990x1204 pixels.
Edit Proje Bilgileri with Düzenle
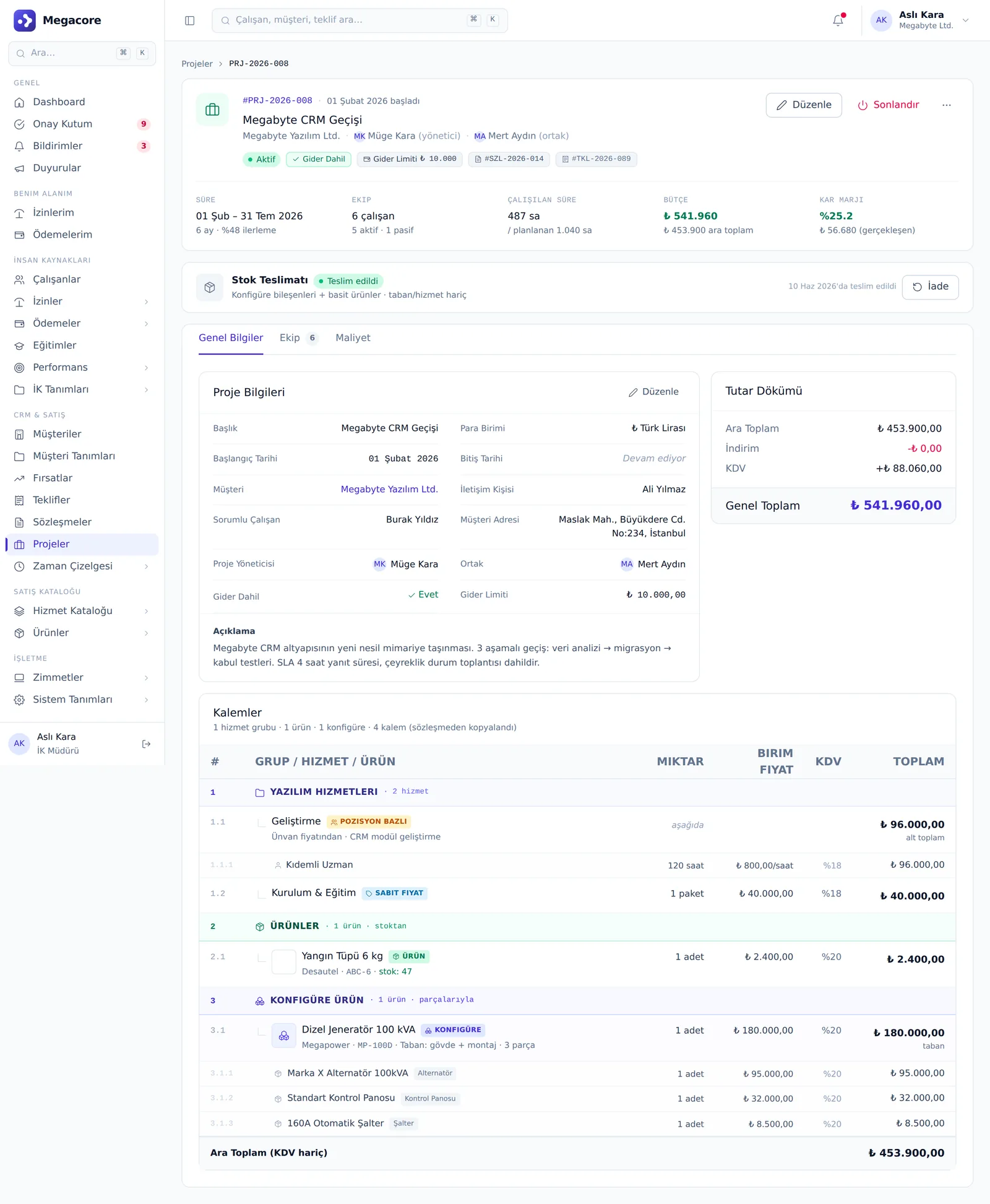tap(653, 392)
